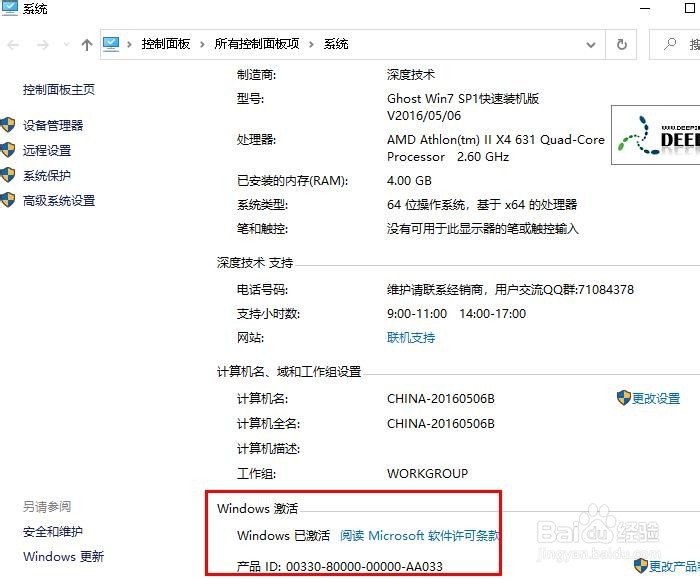Viewport: 700px width, 579px height.
Task: Open 控制面板主页 link
Action: [59, 90]
